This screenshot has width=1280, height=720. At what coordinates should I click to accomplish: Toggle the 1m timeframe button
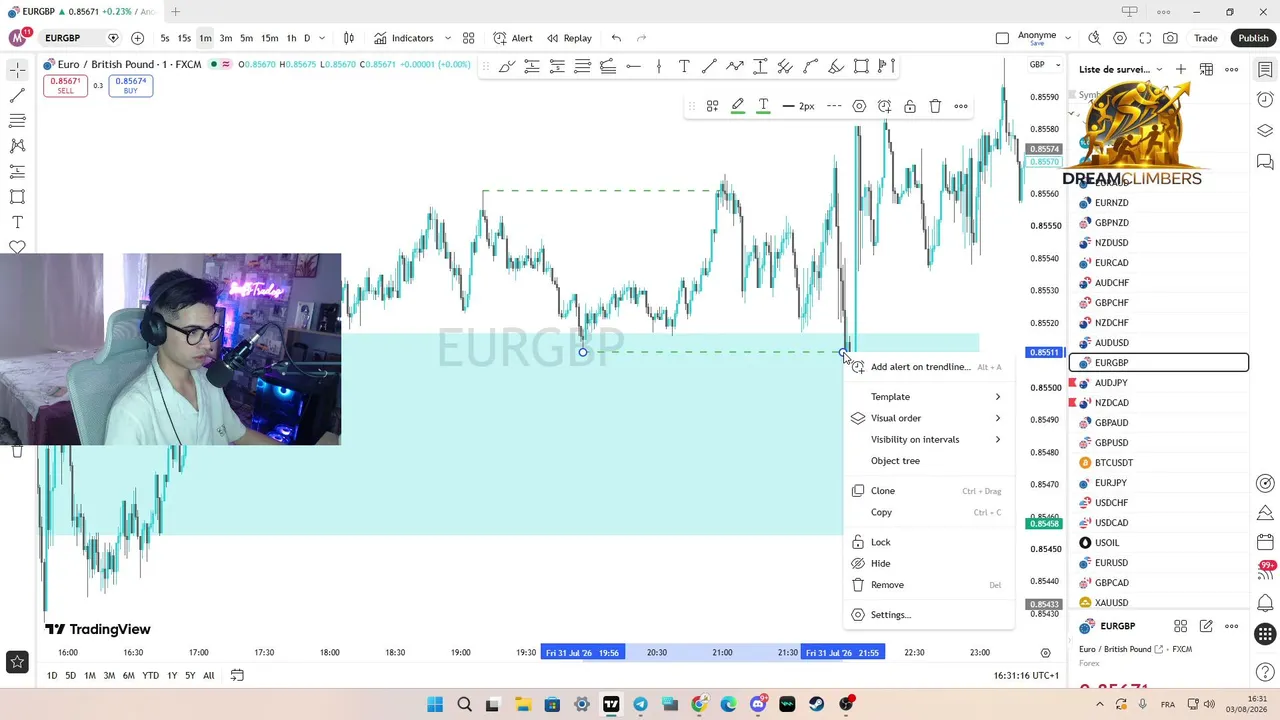click(205, 38)
